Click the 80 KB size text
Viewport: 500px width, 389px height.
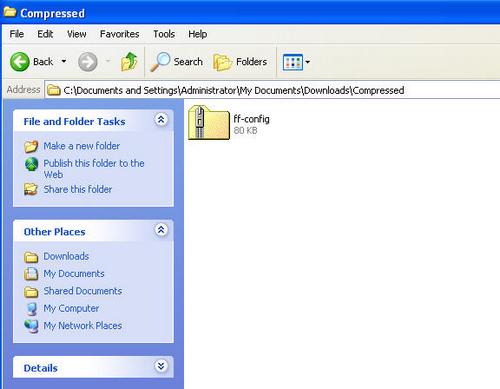(245, 130)
